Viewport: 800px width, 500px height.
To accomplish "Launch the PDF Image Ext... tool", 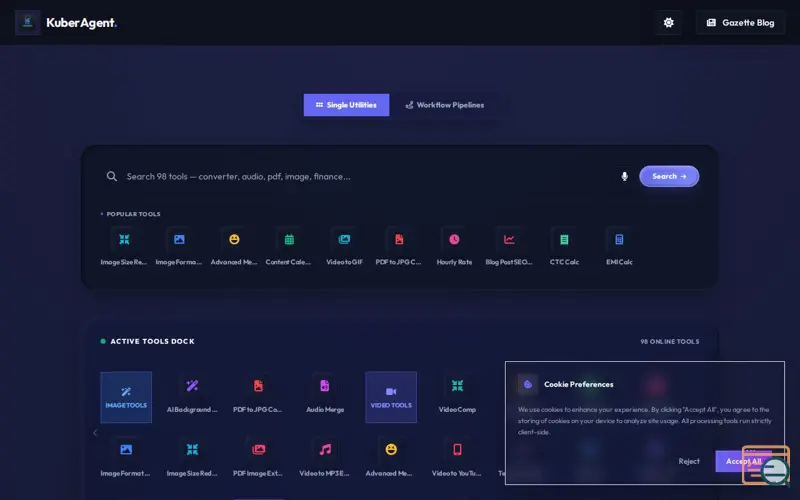I will click(x=258, y=459).
